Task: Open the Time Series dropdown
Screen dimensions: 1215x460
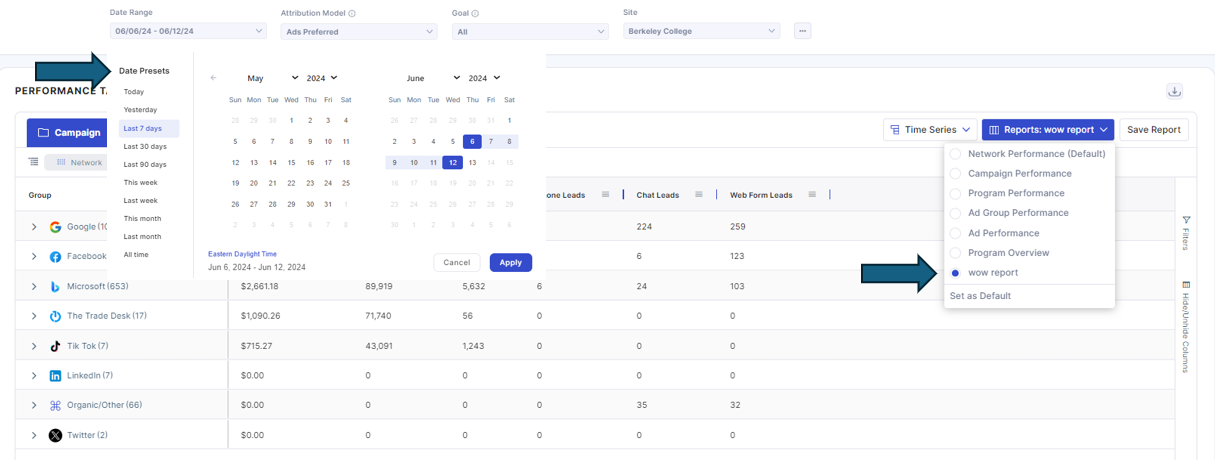Action: pos(930,129)
